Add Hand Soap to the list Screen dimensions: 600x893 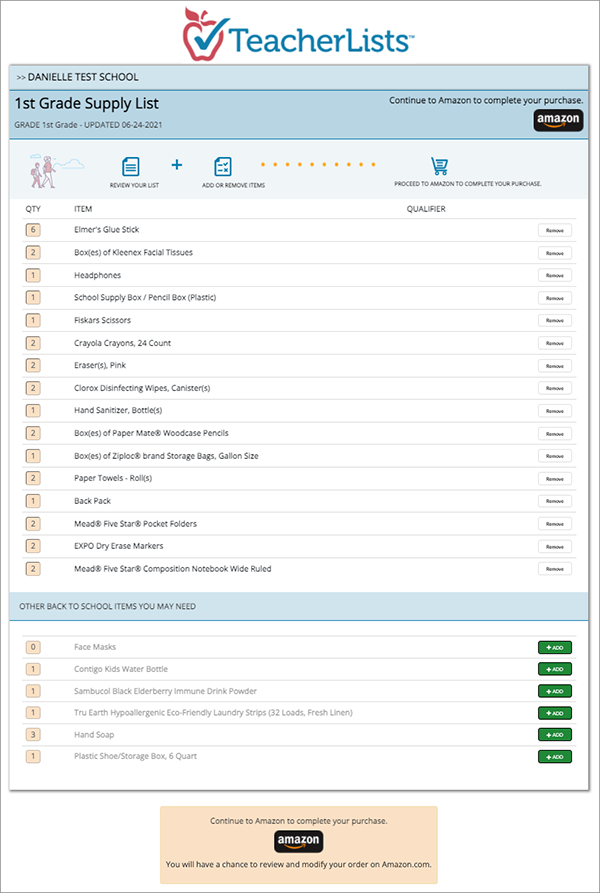555,735
